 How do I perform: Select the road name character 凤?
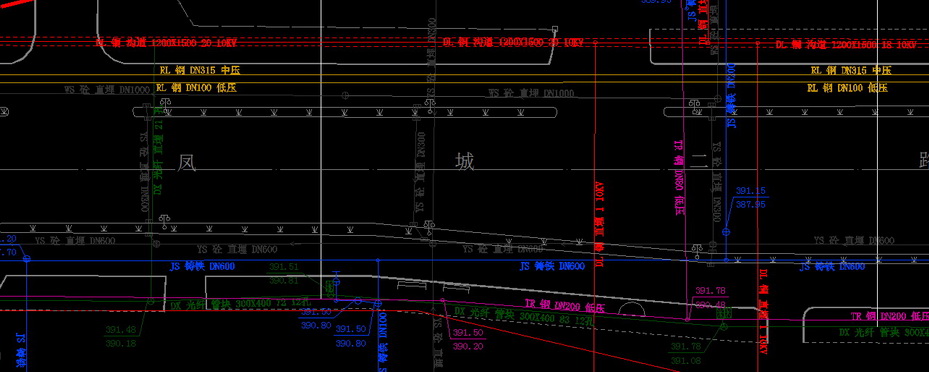point(187,162)
